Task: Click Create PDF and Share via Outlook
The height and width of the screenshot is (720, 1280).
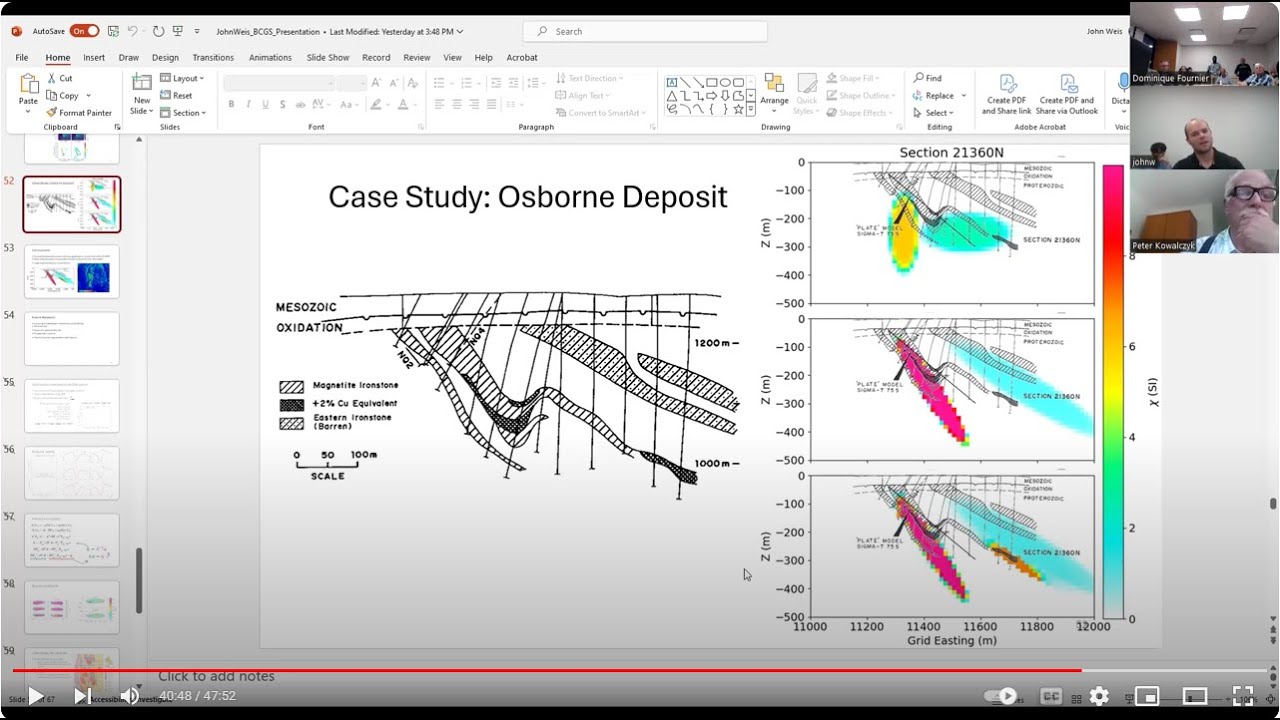Action: pos(1068,95)
